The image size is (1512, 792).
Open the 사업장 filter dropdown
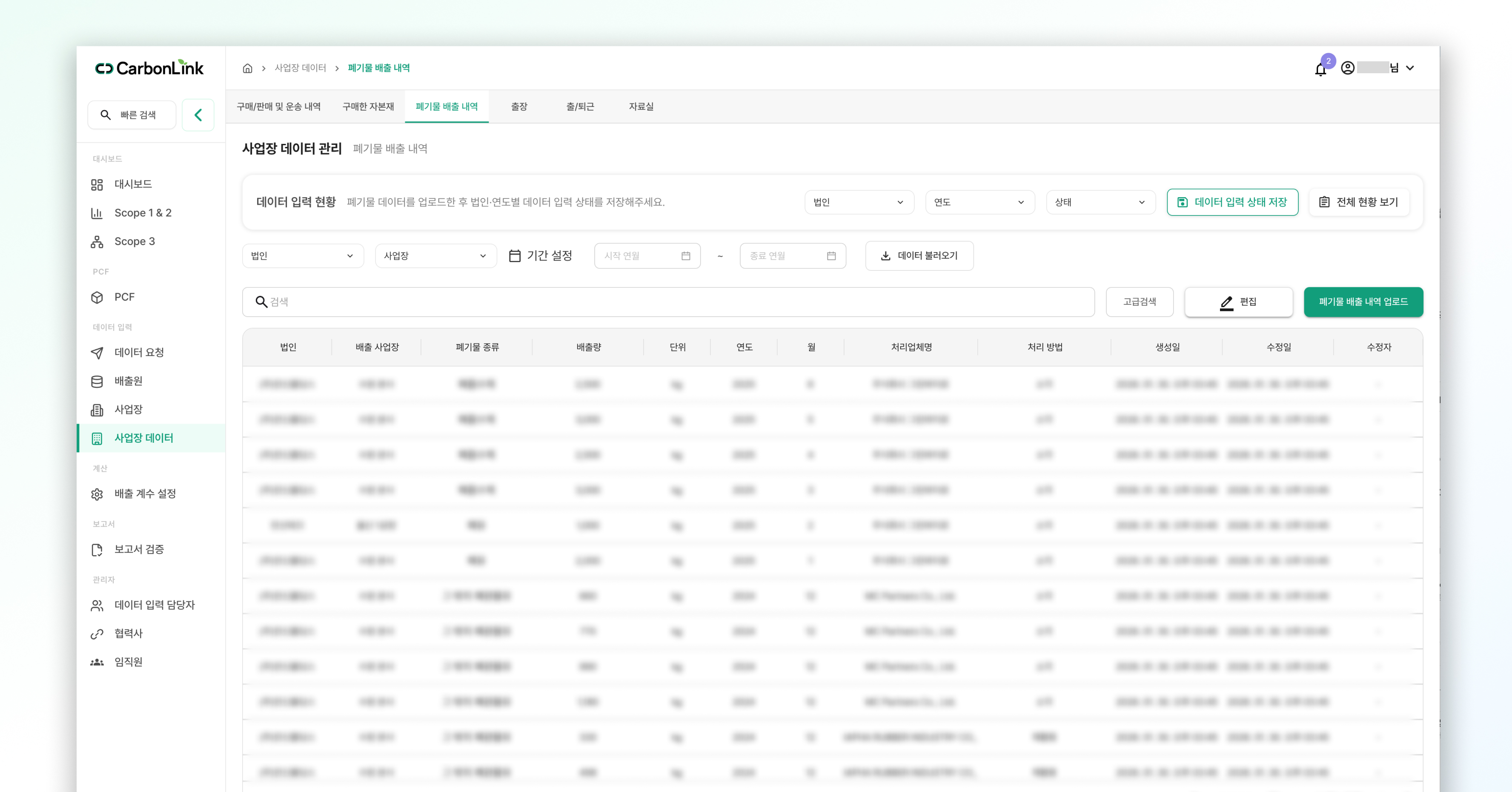tap(436, 256)
